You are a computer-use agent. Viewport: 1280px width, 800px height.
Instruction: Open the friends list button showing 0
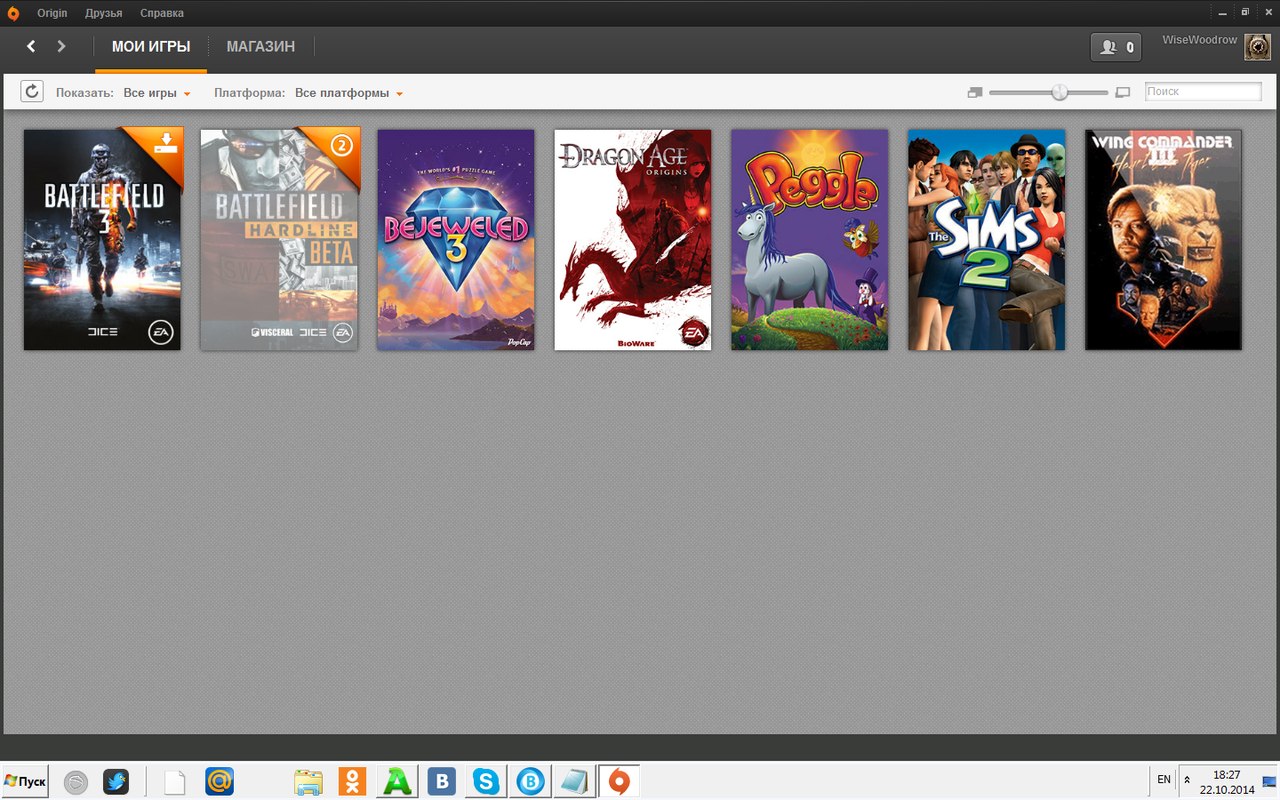(1115, 47)
